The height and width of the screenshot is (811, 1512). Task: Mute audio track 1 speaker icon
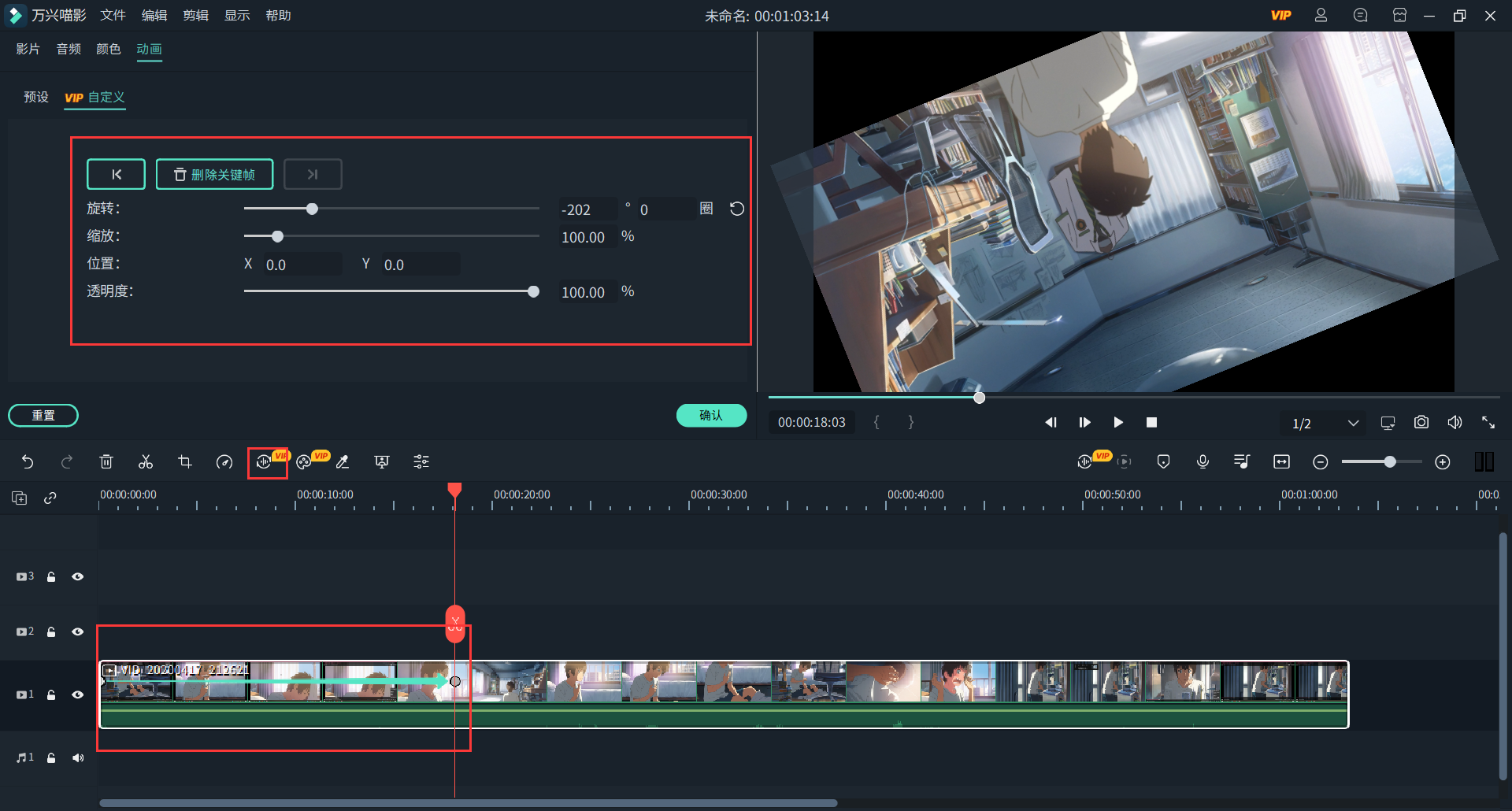pyautogui.click(x=77, y=757)
